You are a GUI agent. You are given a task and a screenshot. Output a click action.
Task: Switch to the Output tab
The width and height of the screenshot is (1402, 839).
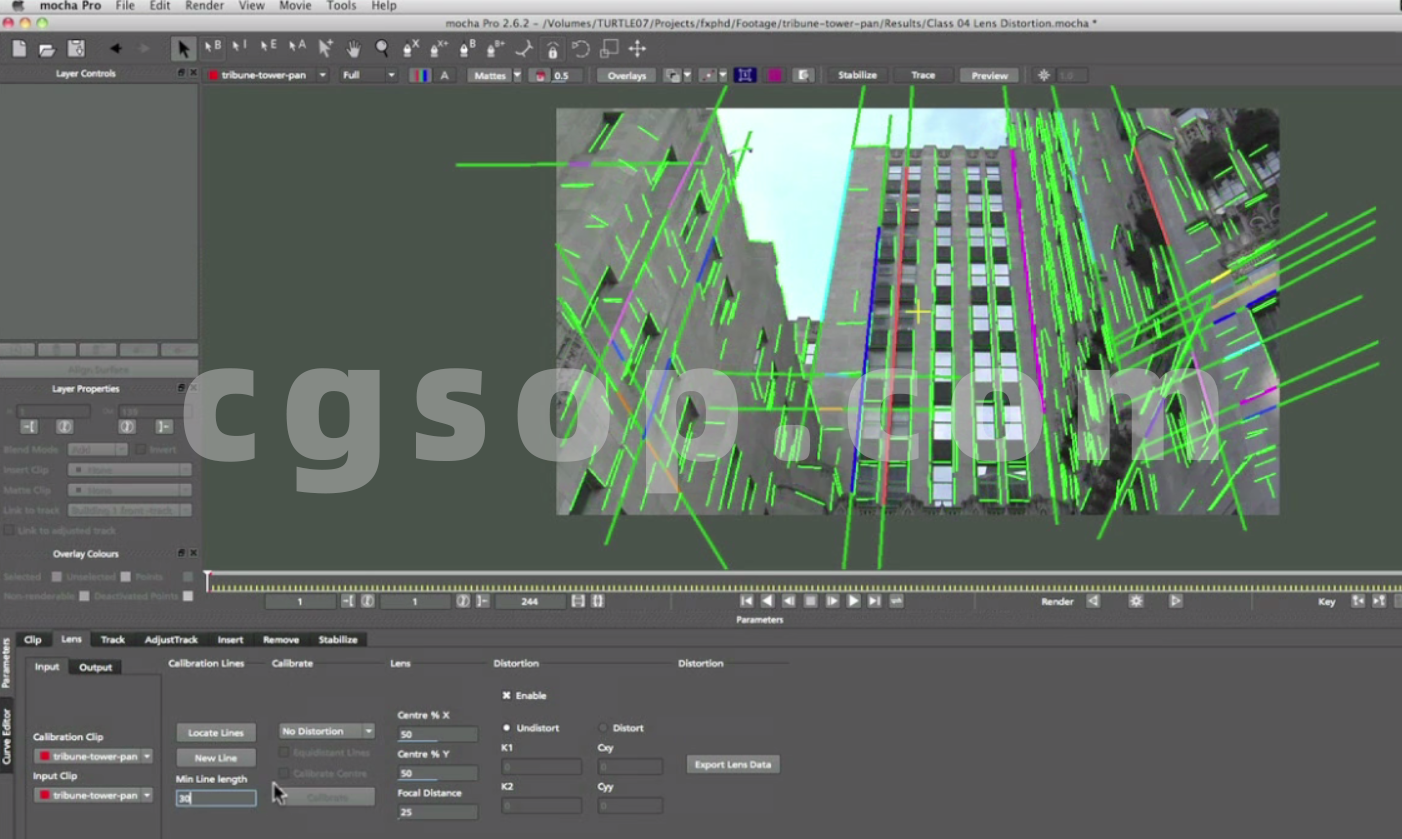tap(96, 667)
